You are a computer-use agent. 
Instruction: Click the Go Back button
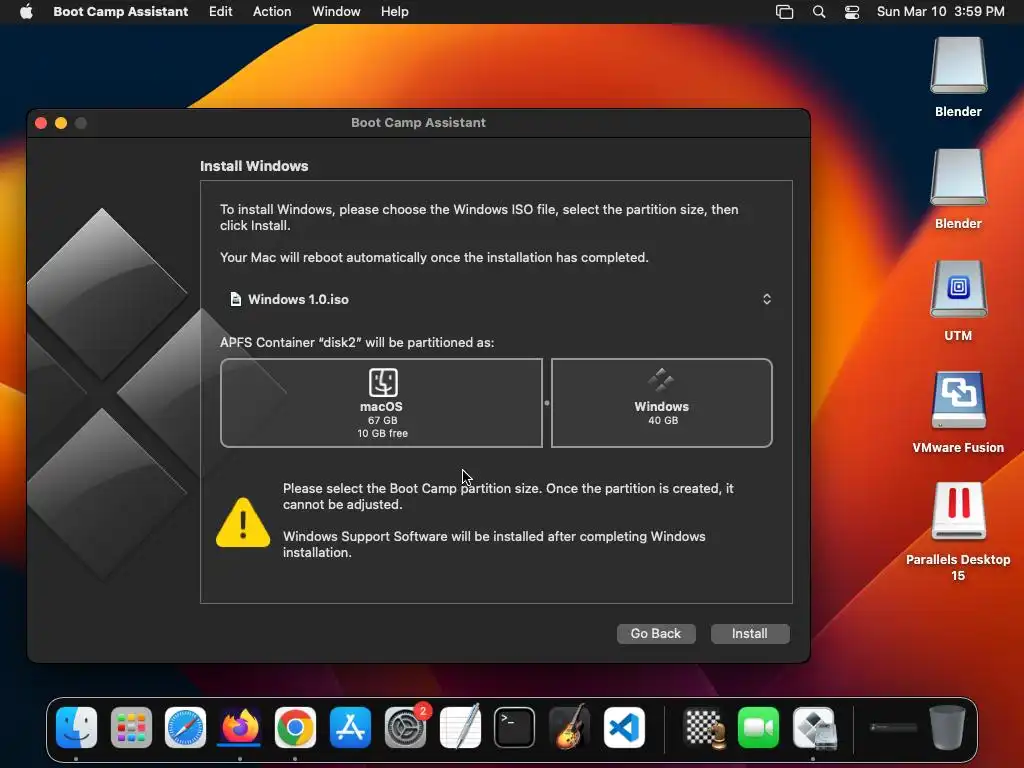656,633
